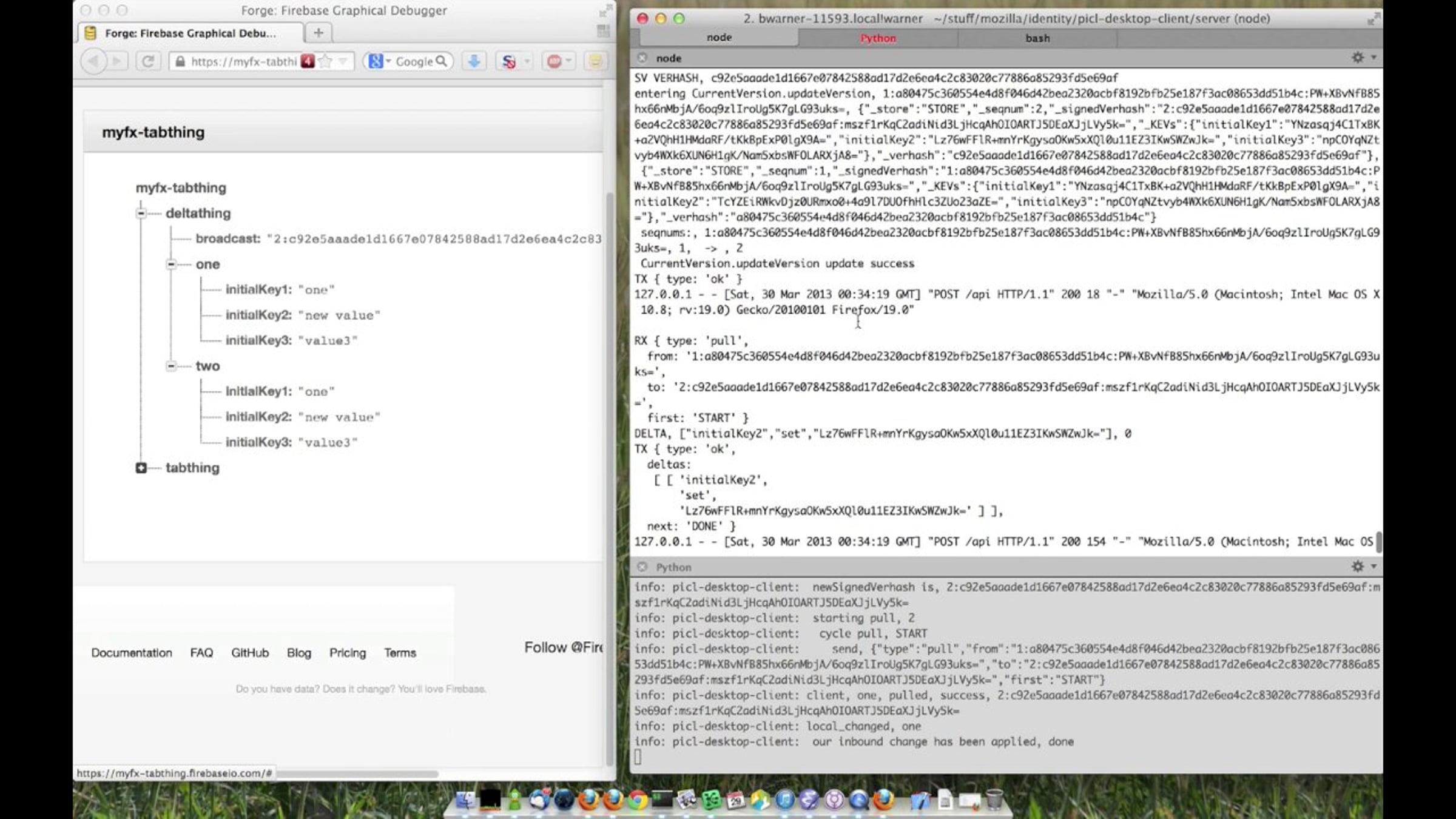The image size is (1456, 819).
Task: Open the NoScript dropdown arrow
Action: 527,61
